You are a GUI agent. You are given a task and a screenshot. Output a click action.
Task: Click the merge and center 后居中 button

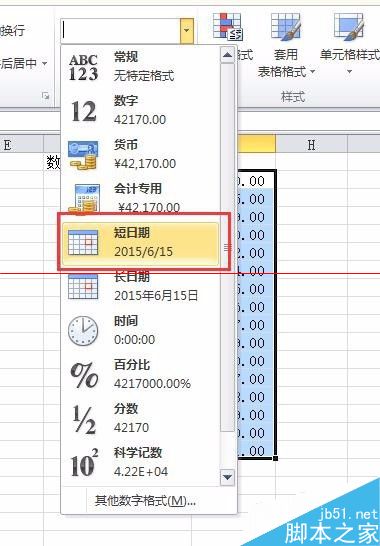[x=18, y=63]
